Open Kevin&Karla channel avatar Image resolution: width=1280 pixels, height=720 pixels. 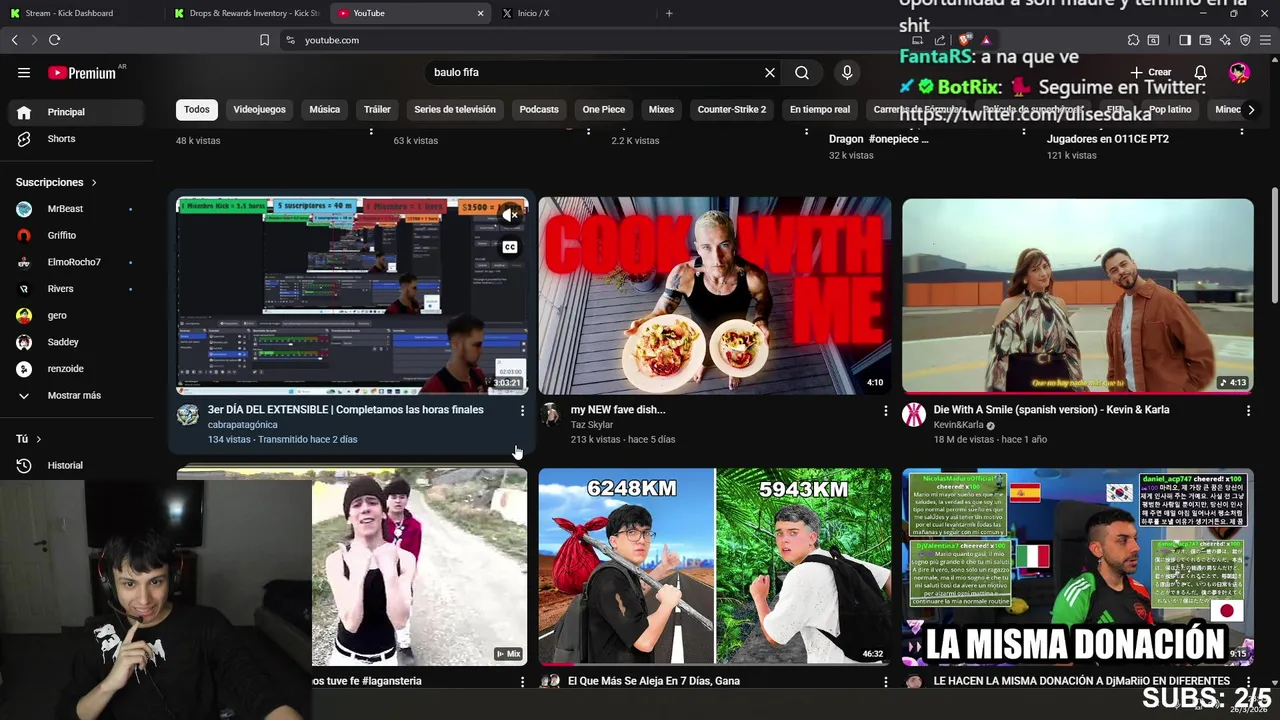(914, 414)
